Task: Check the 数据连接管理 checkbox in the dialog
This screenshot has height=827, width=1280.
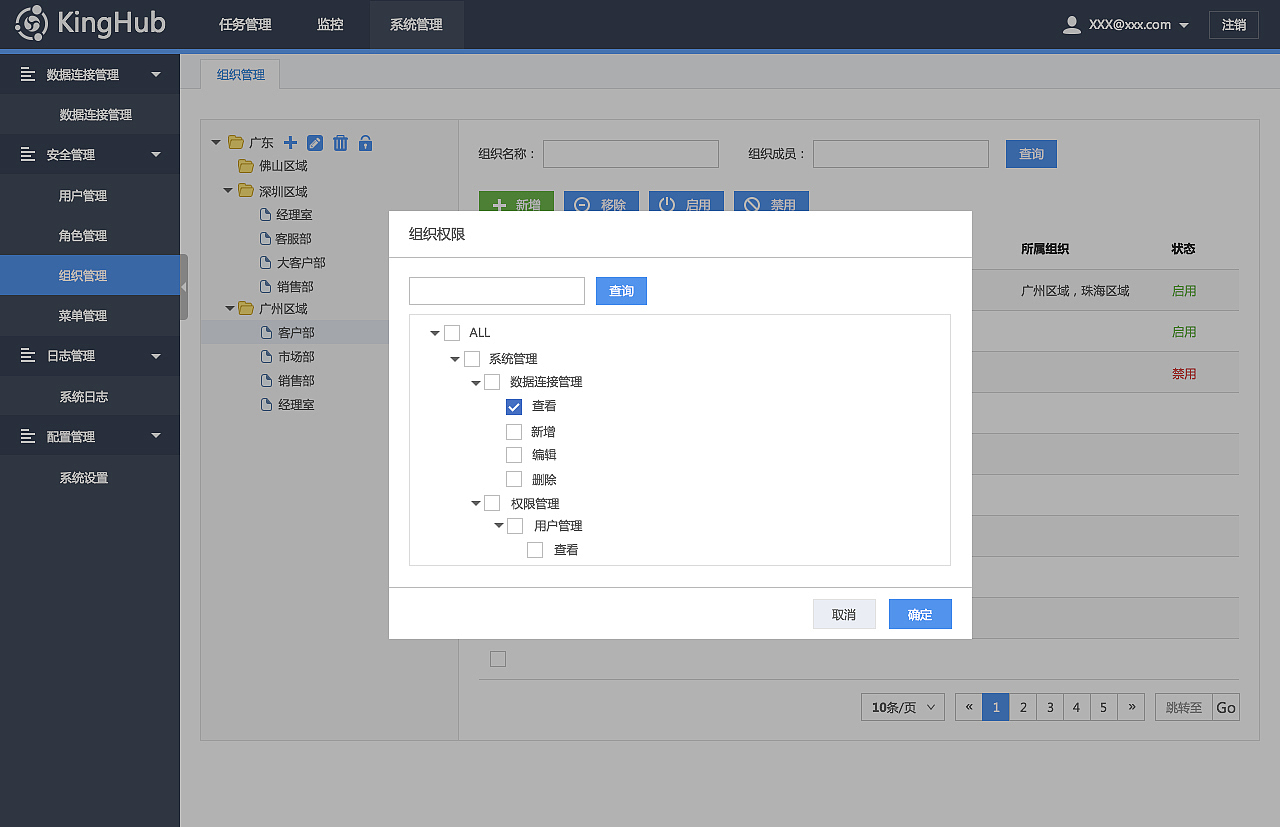Action: coord(492,382)
